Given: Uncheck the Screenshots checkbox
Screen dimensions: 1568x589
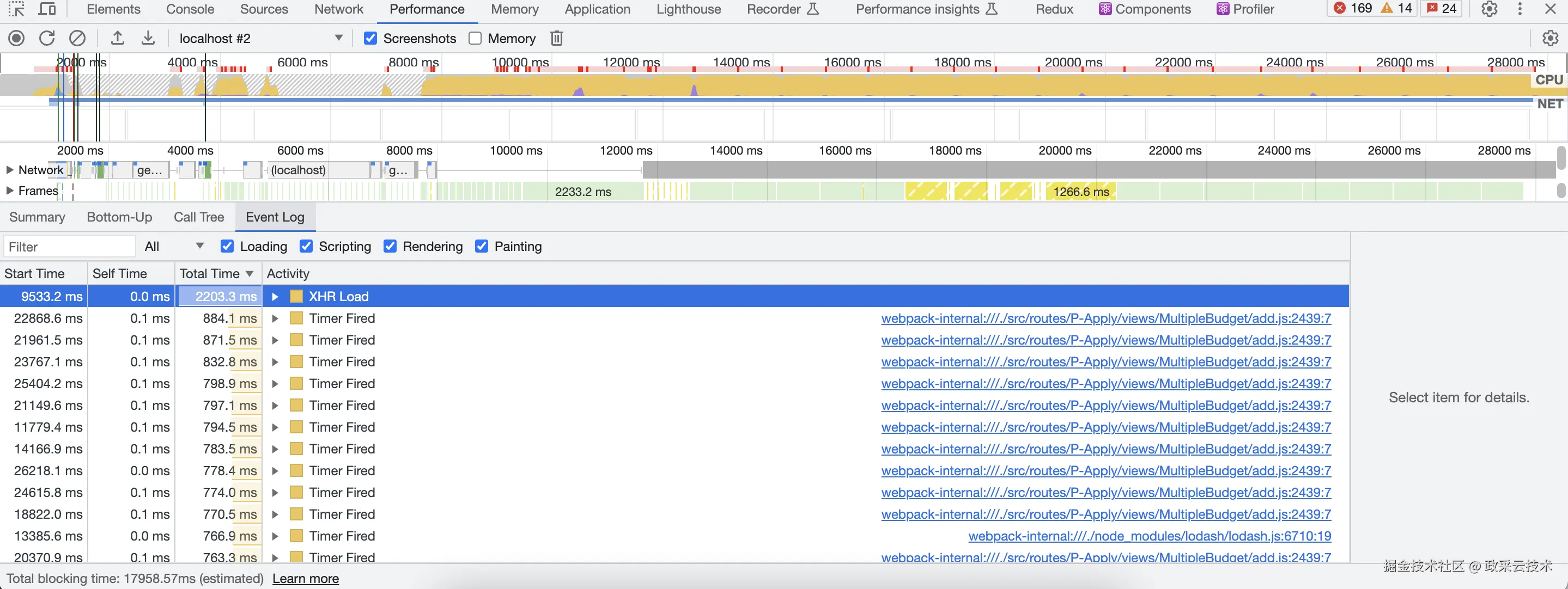Looking at the screenshot, I should [370, 38].
